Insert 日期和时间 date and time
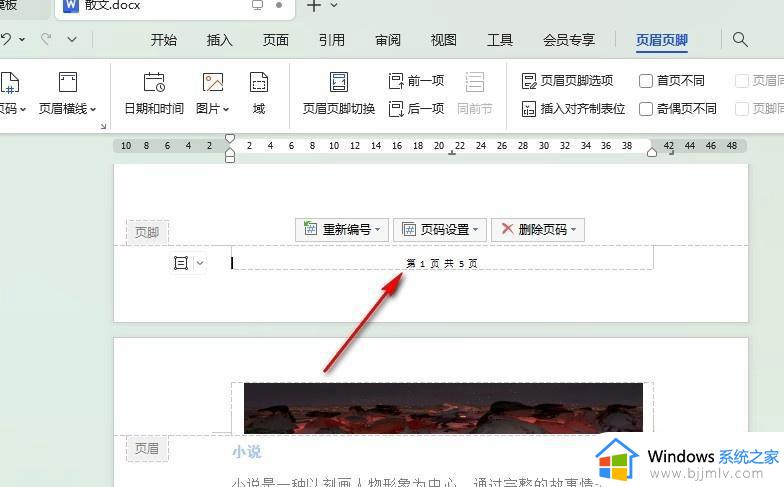The height and width of the screenshot is (487, 784). (x=154, y=94)
